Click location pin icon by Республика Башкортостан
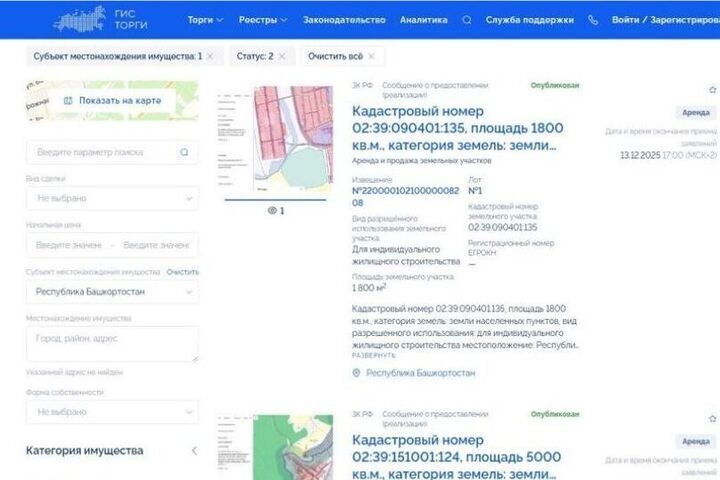Screen dimensions: 720x480 tap(357, 373)
